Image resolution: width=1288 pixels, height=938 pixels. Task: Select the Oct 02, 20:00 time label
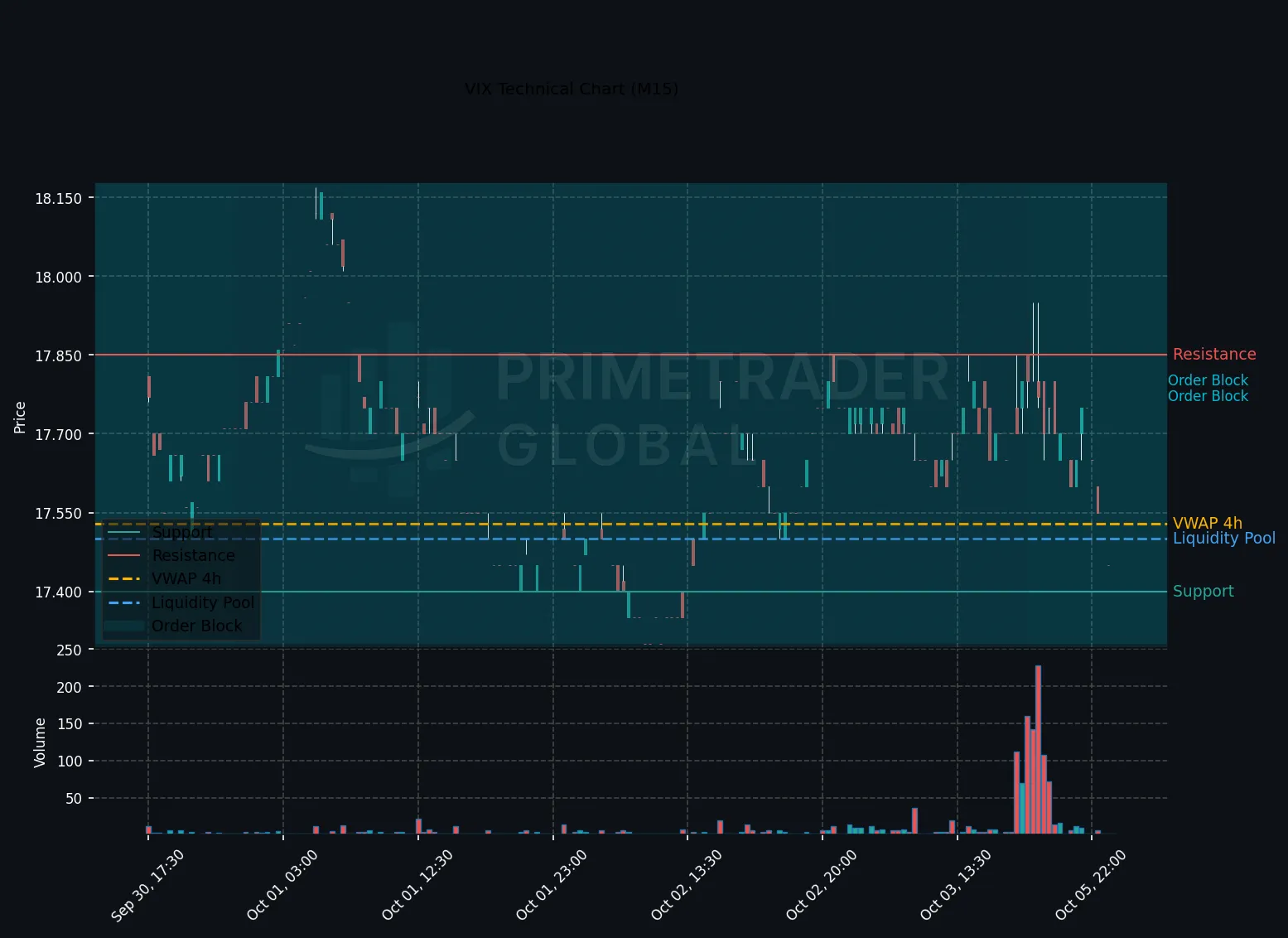click(x=822, y=885)
